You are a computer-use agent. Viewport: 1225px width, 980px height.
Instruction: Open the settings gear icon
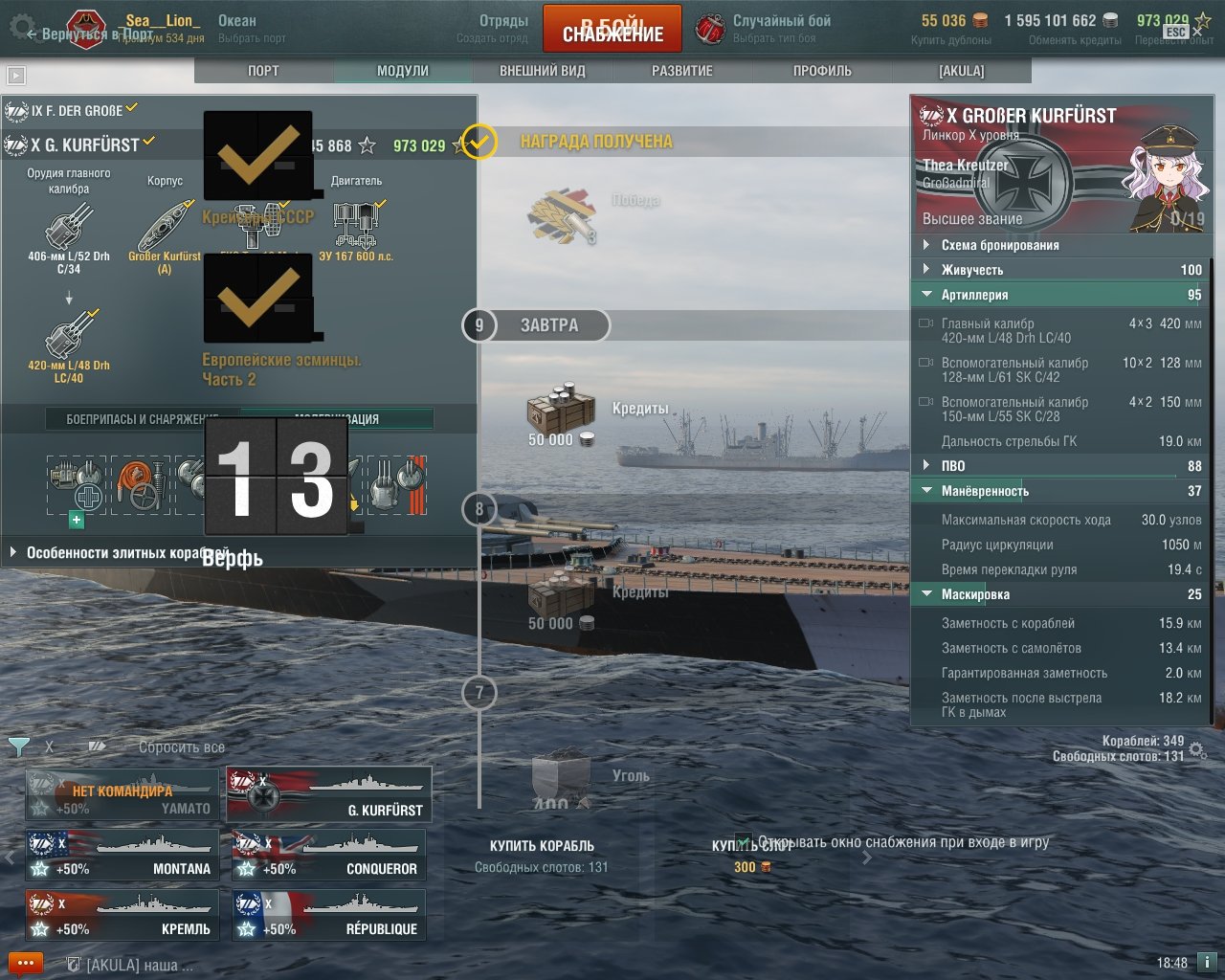[21, 26]
